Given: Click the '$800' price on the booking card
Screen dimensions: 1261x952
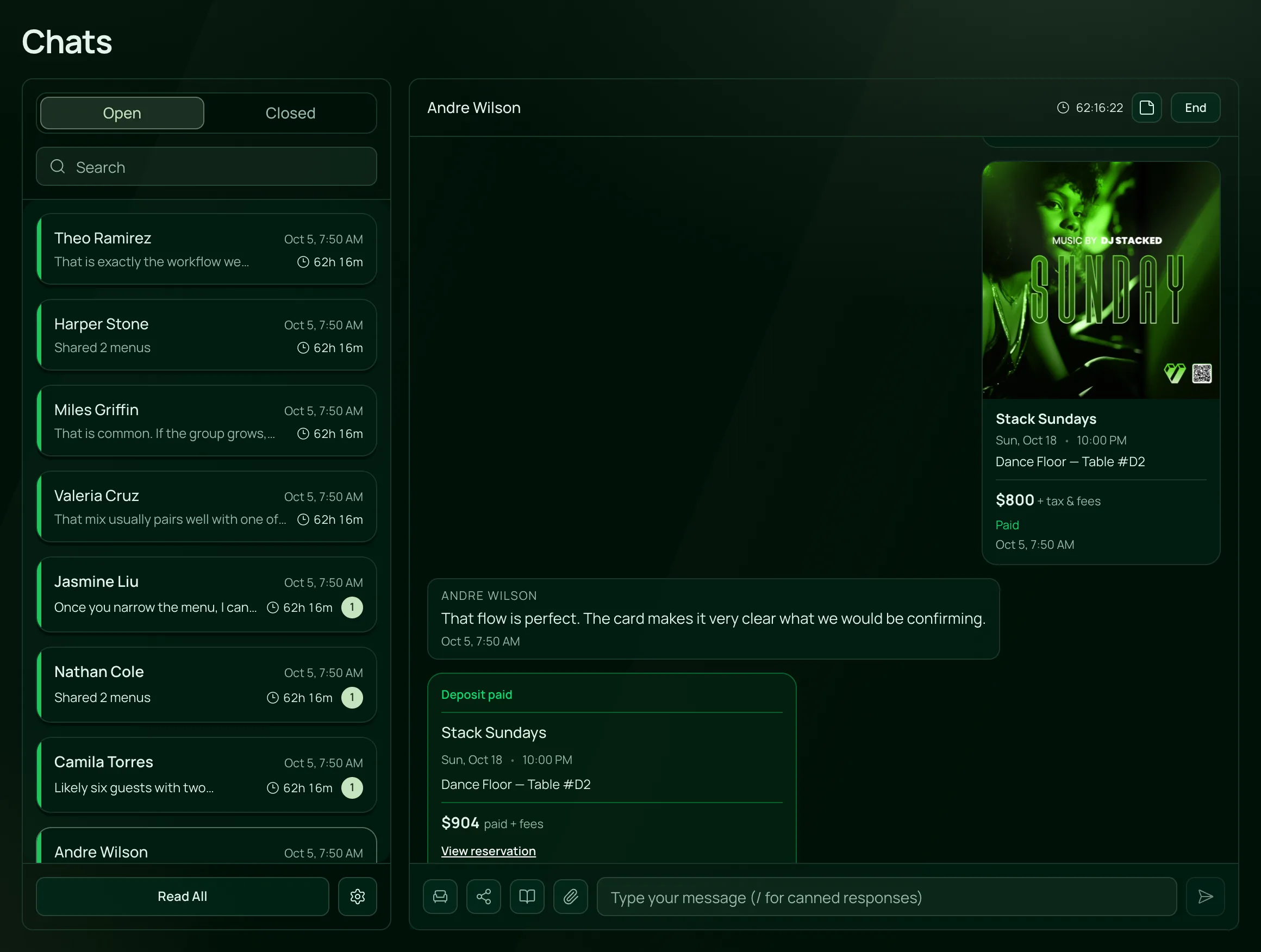Looking at the screenshot, I should 1014,500.
